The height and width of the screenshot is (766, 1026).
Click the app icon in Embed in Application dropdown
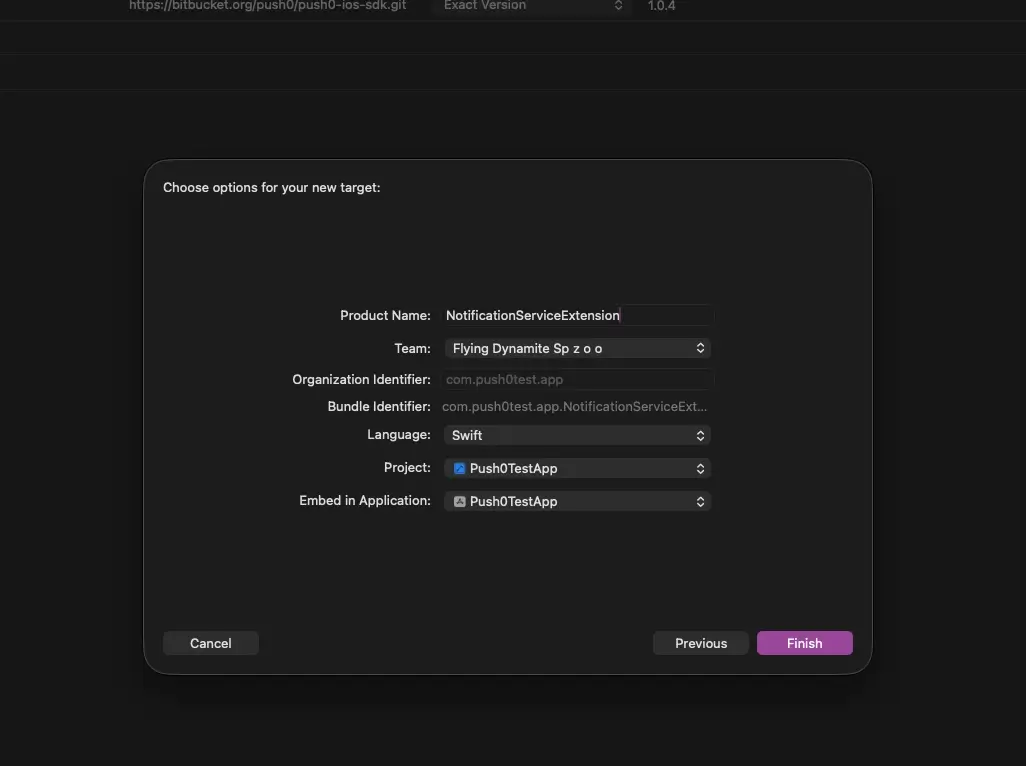pyautogui.click(x=459, y=501)
